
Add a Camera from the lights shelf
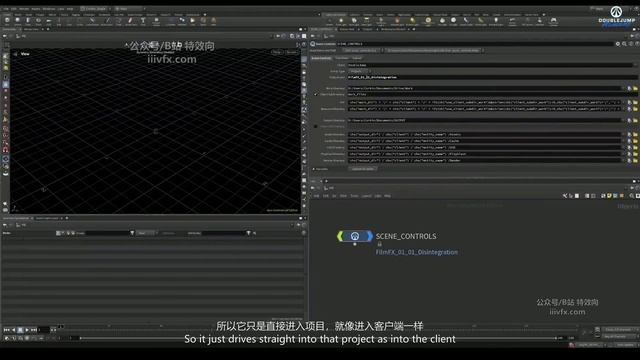tap(329, 21)
